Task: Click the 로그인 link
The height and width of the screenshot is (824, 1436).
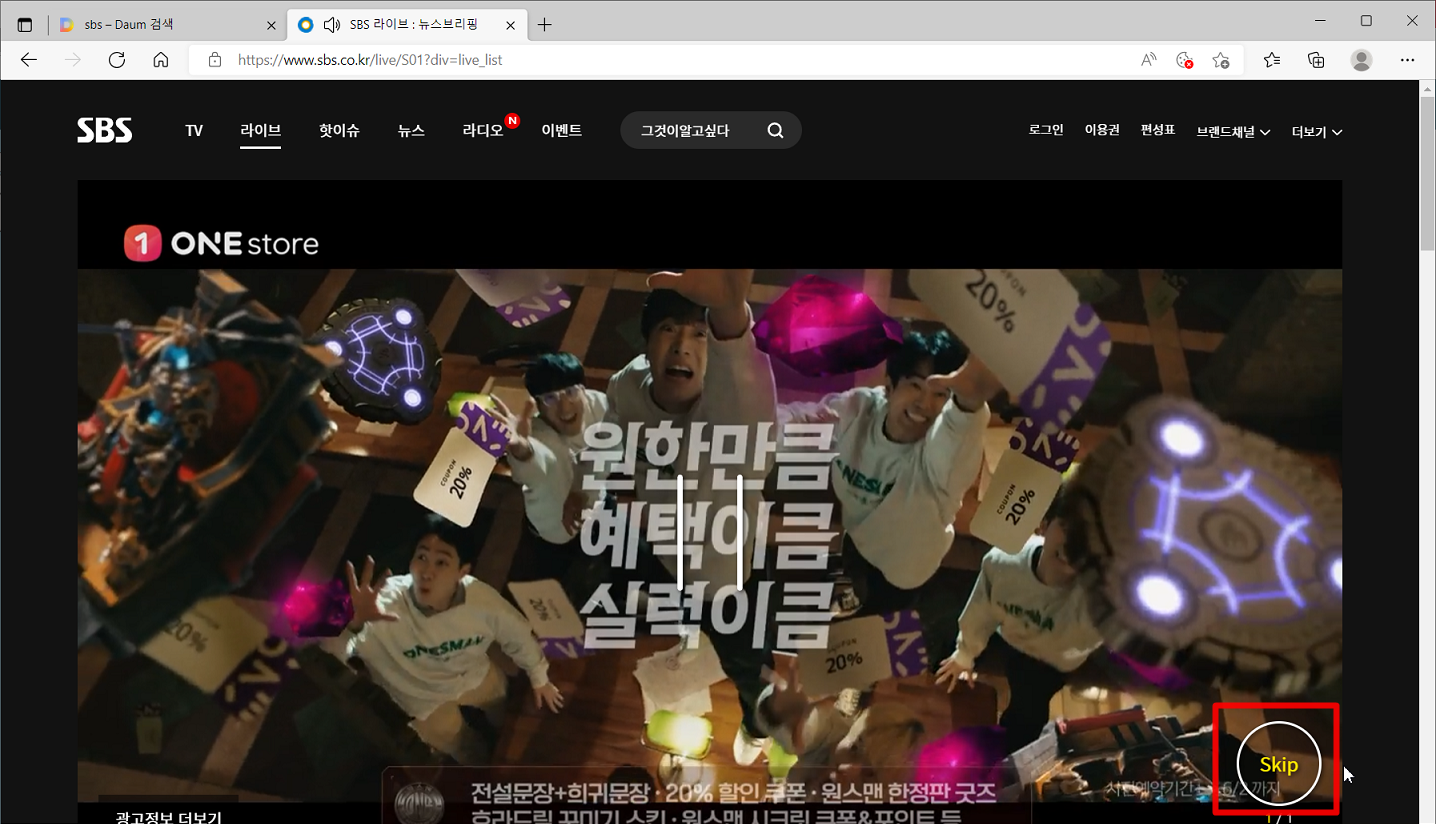Action: tap(1046, 130)
